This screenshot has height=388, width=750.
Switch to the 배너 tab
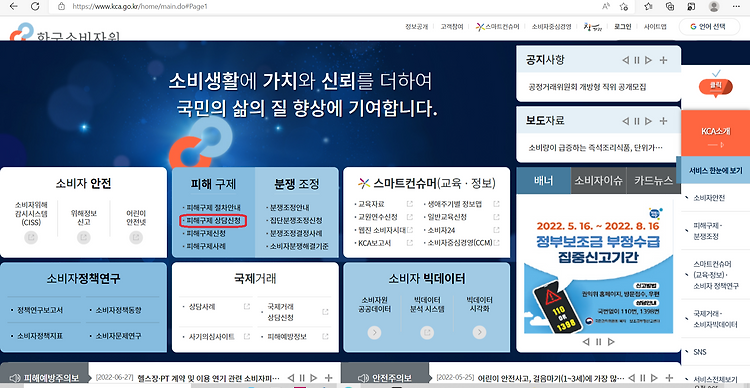pyautogui.click(x=543, y=180)
